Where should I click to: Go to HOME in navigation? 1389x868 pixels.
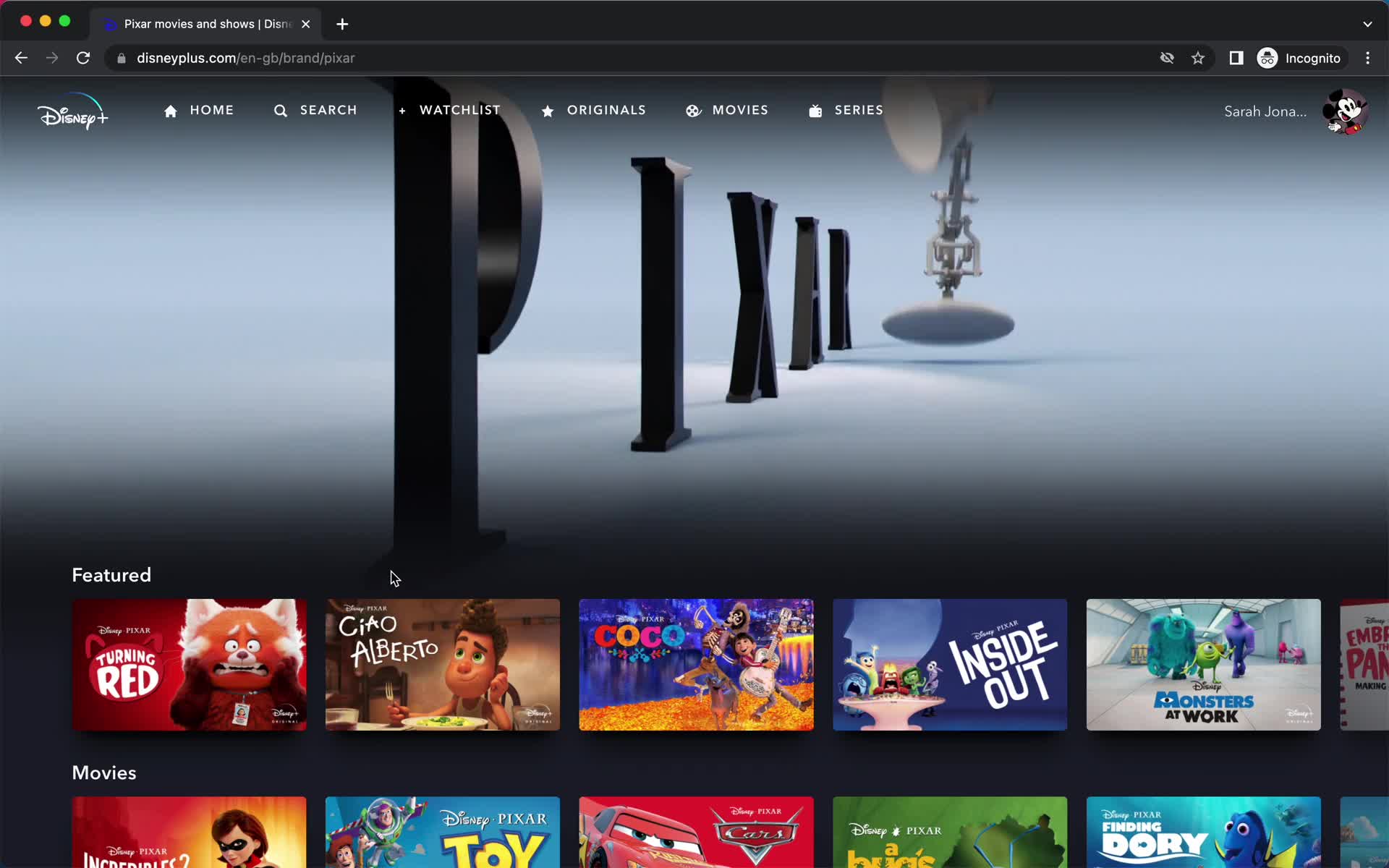212,110
